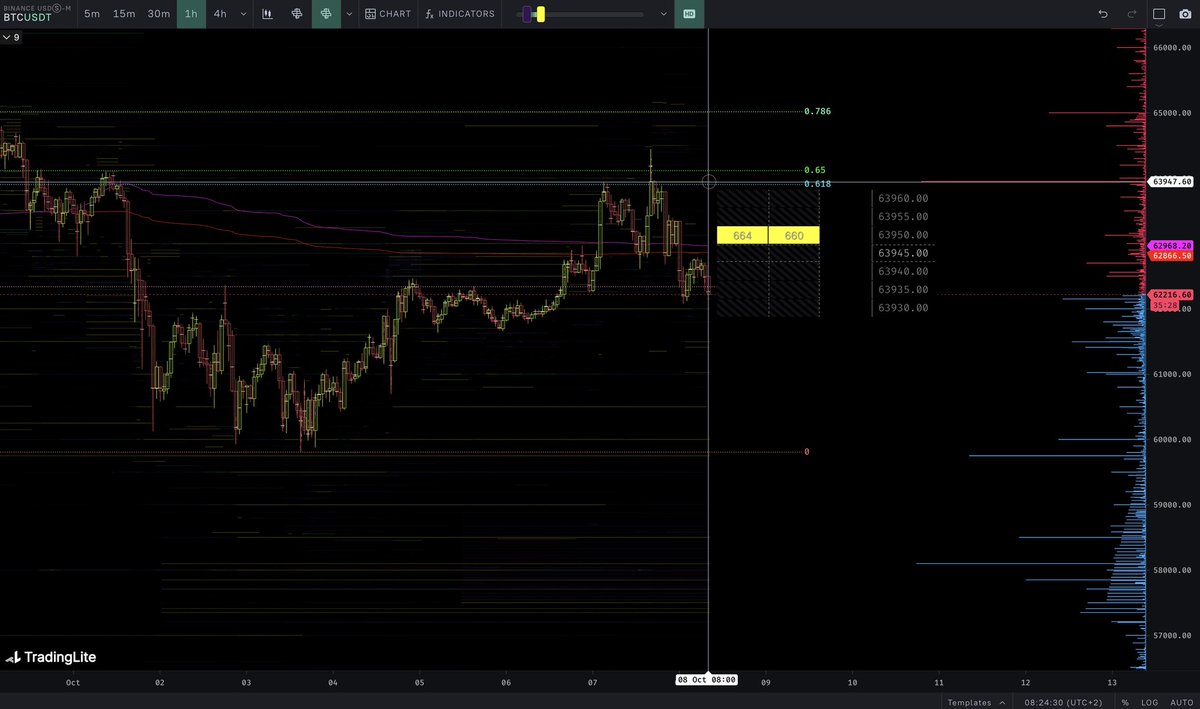Image resolution: width=1200 pixels, height=709 pixels.
Task: Click the 0 fib level label
Action: tap(806, 452)
